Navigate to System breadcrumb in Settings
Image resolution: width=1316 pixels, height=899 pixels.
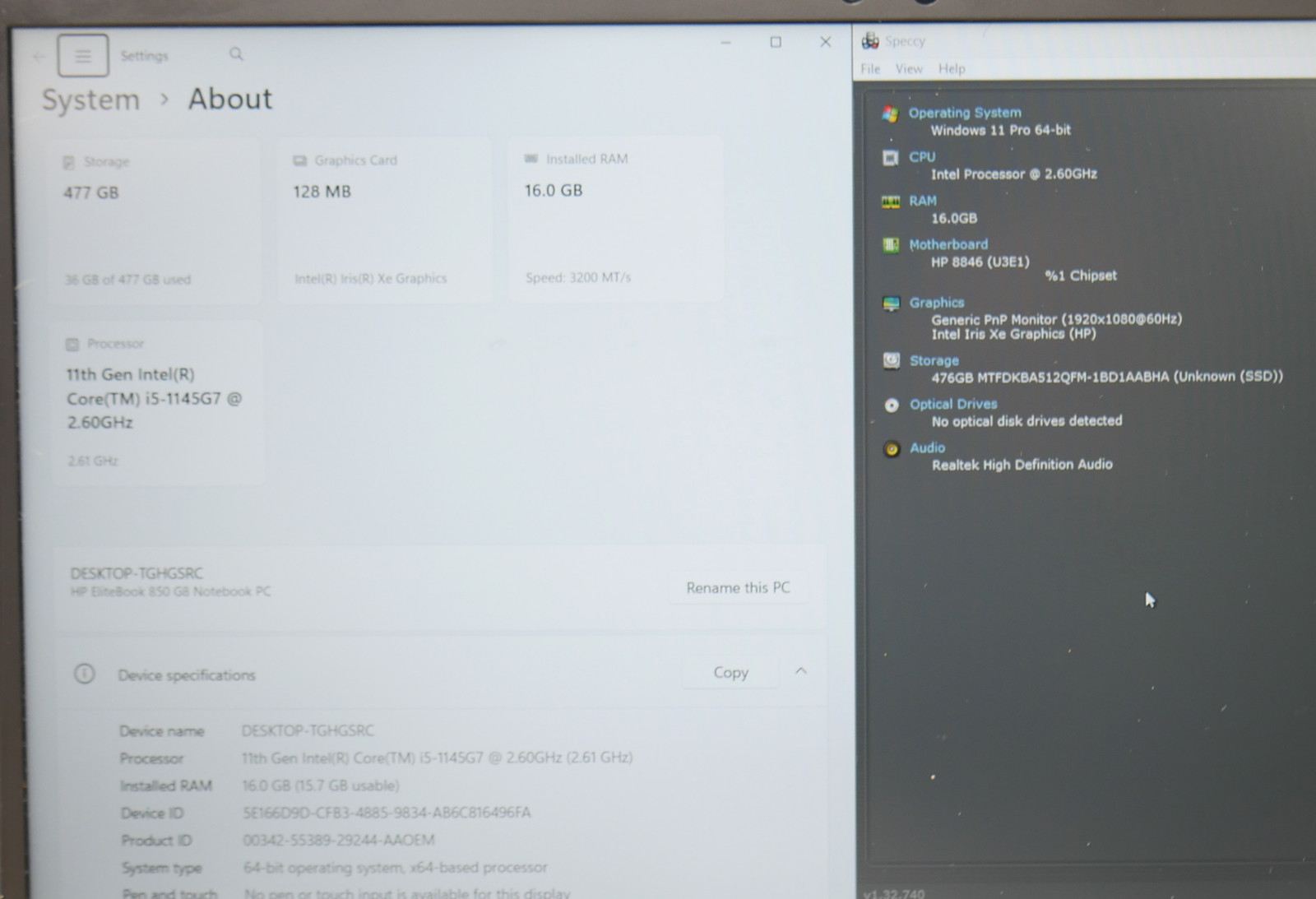tap(91, 100)
